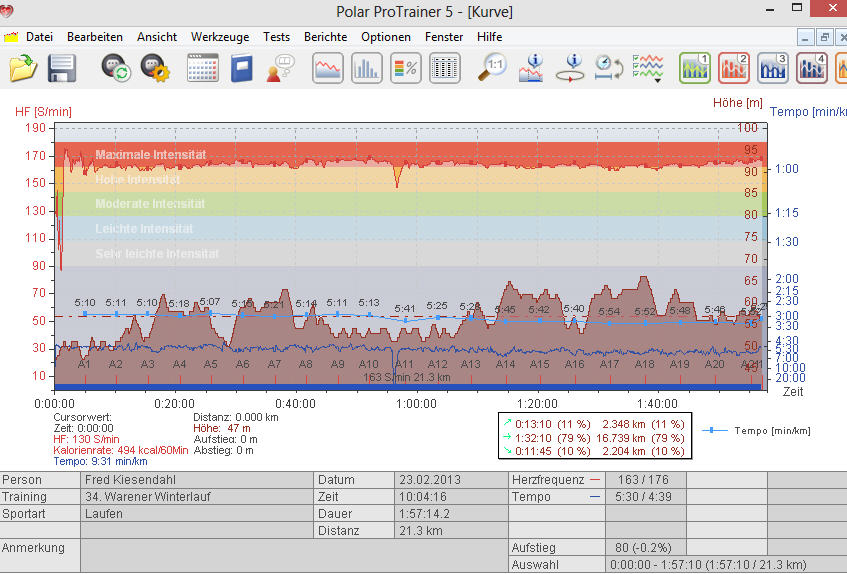Click the Anmerkung notes field

click(294, 556)
